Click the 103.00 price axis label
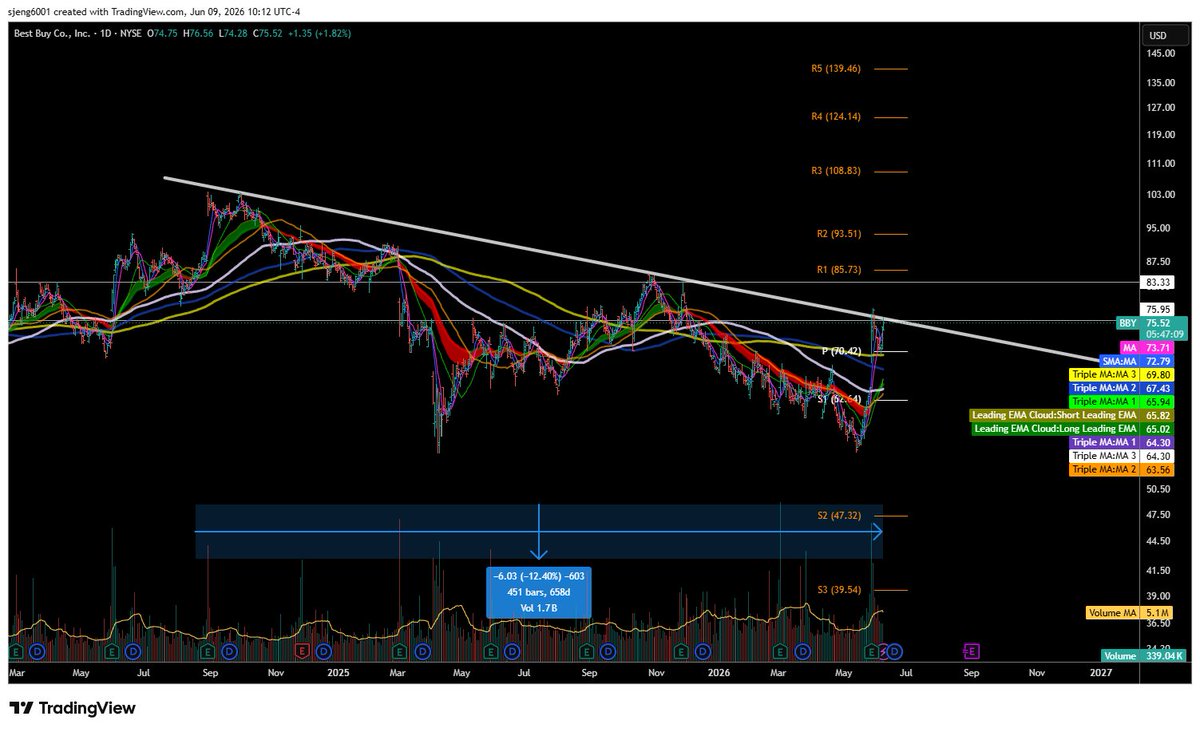Image resolution: width=1200 pixels, height=732 pixels. click(x=1160, y=195)
